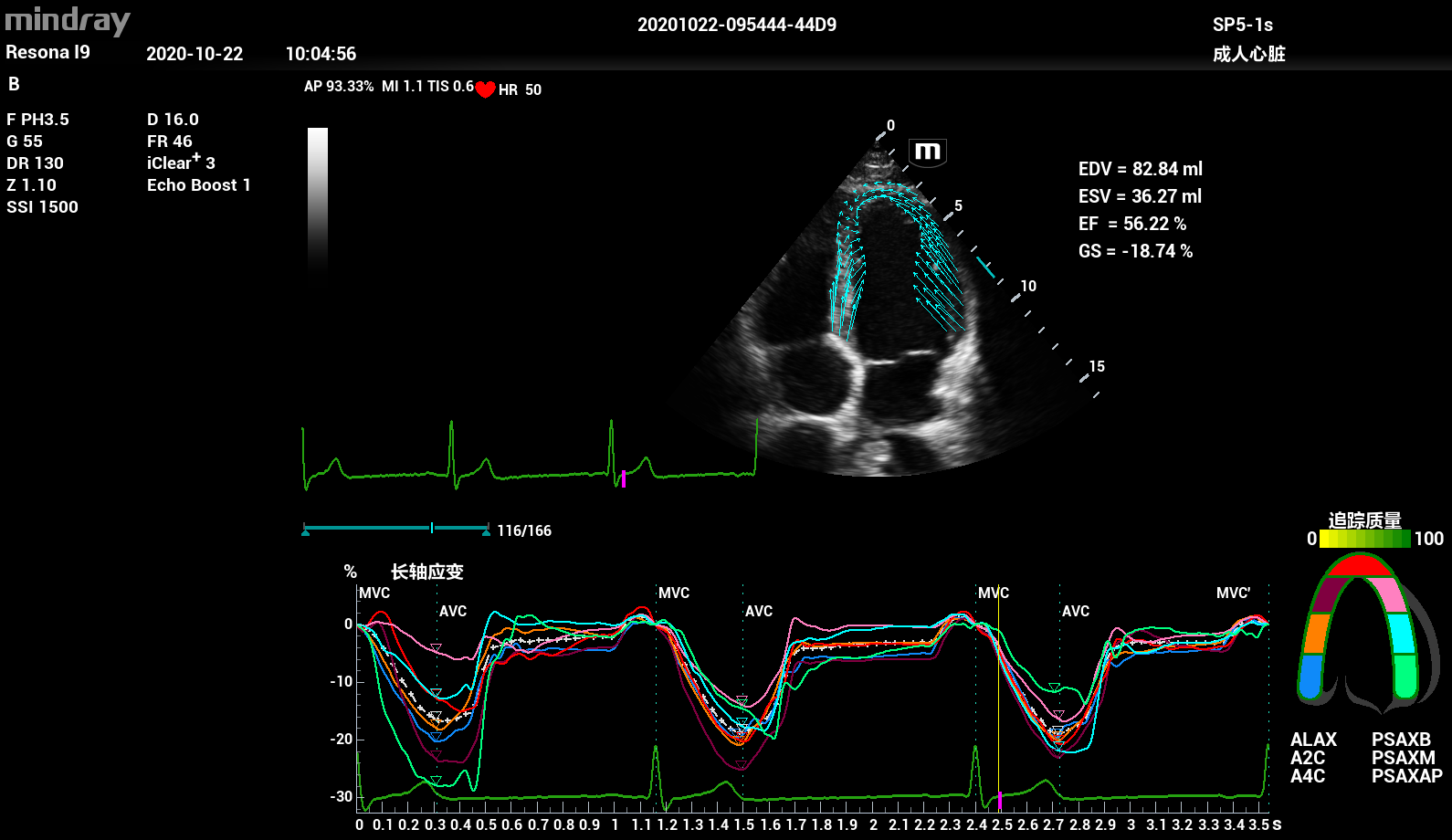The height and width of the screenshot is (840, 1452).
Task: Click the probe orientation 'm' marker
Action: (x=928, y=152)
